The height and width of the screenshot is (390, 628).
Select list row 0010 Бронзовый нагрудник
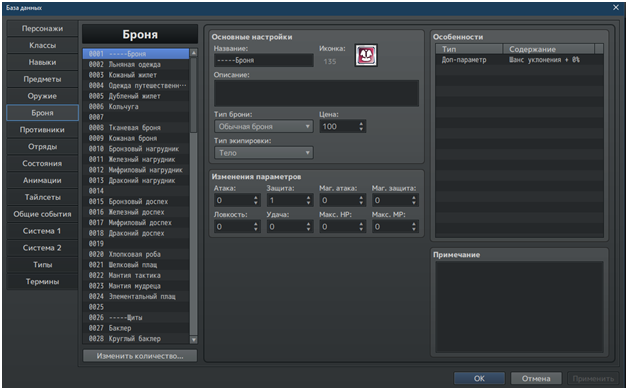[136, 149]
